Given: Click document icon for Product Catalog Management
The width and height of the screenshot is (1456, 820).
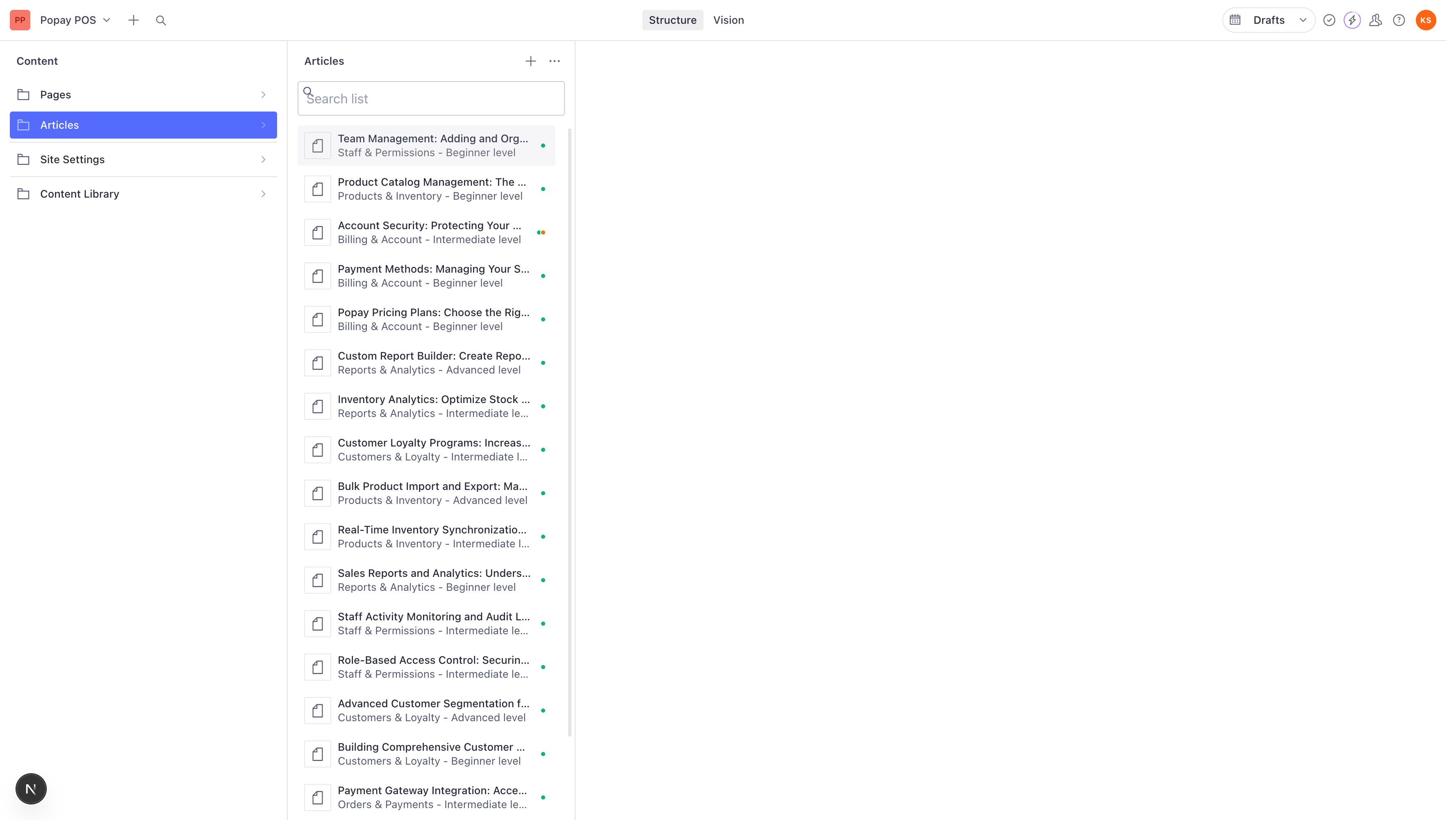Looking at the screenshot, I should coord(318,189).
